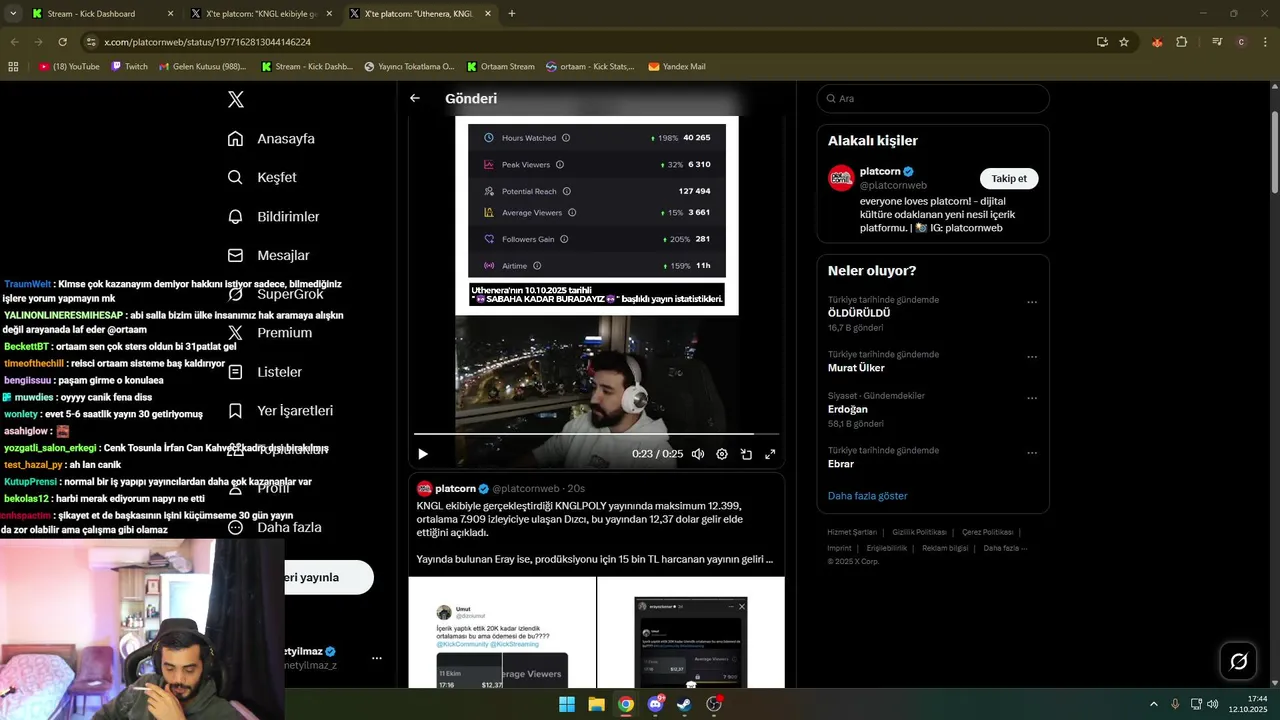Open more options for Ebrar trend
1280x720 pixels.
1032,453
